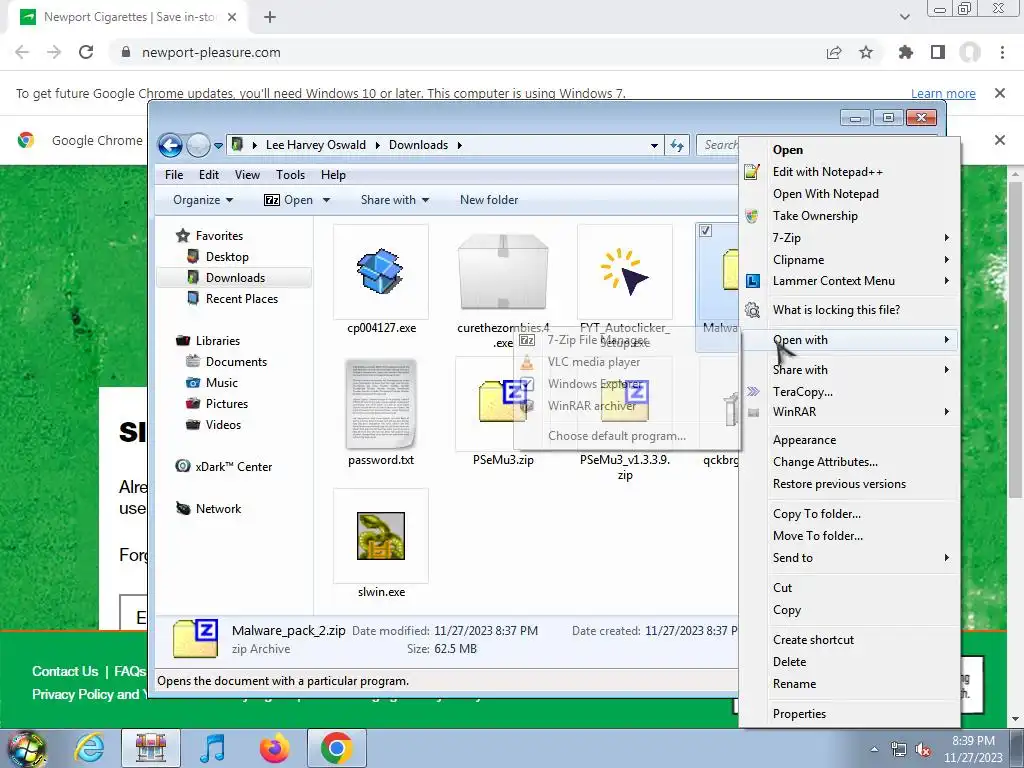Expand address bar history dropdown
This screenshot has width=1024, height=768.
point(654,145)
